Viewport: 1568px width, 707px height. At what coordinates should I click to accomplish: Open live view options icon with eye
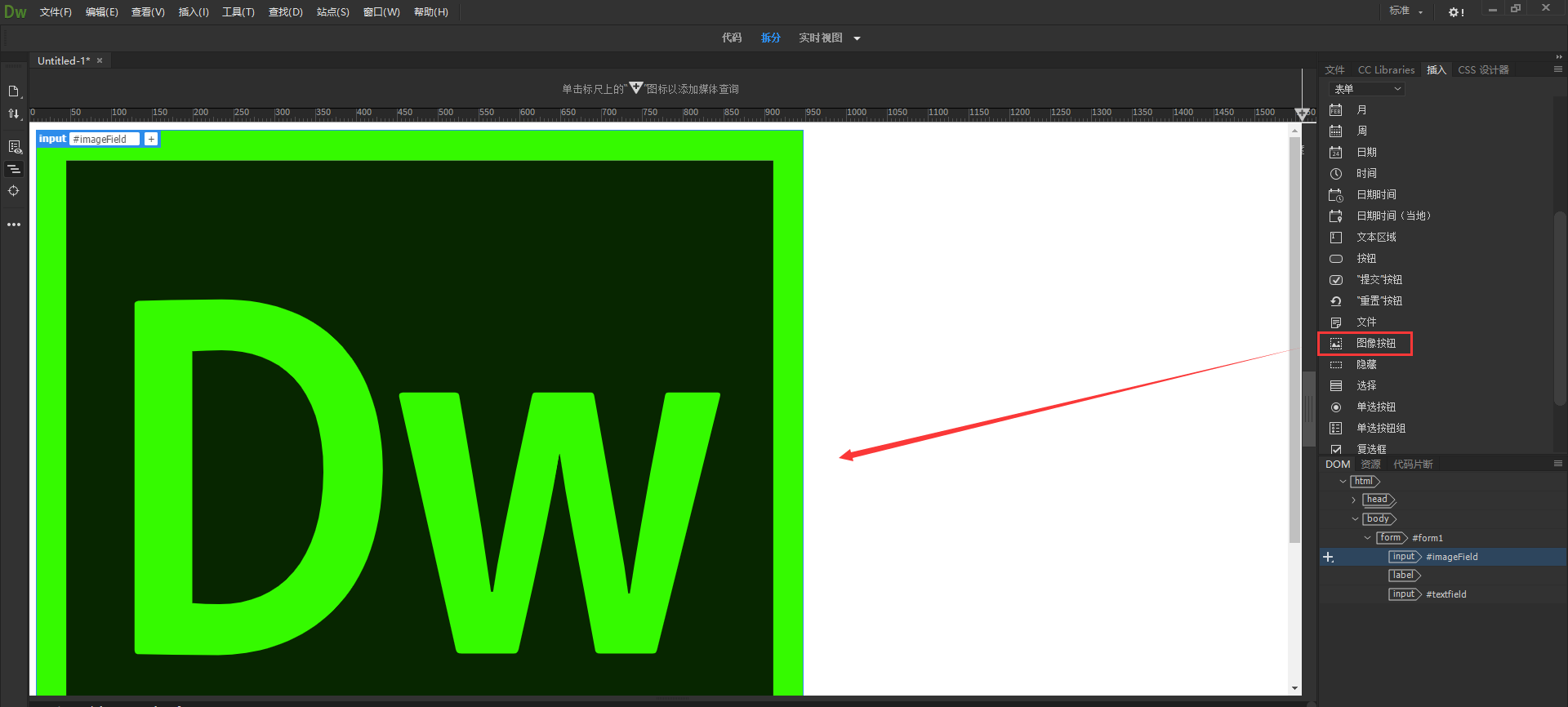click(14, 147)
